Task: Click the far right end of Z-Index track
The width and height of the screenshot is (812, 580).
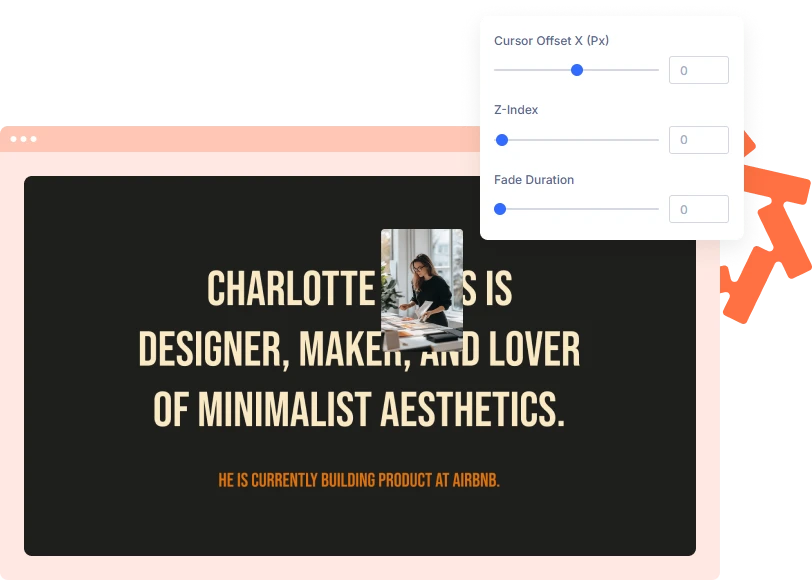Action: point(657,140)
